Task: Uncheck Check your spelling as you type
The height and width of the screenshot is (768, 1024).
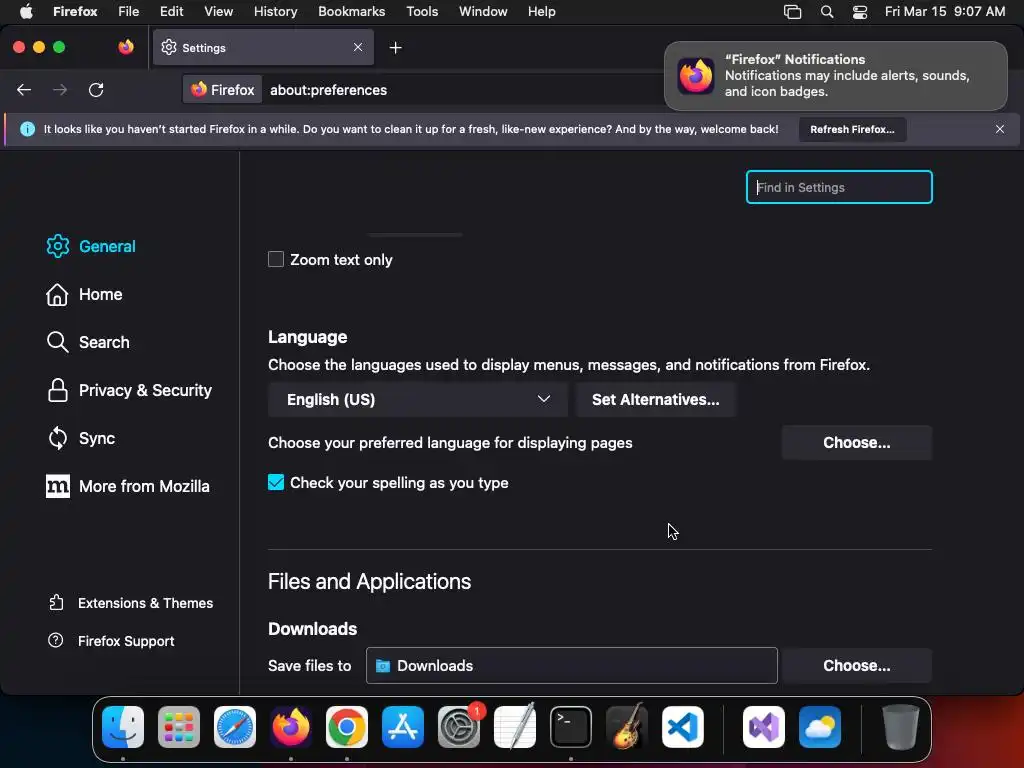Action: (276, 483)
